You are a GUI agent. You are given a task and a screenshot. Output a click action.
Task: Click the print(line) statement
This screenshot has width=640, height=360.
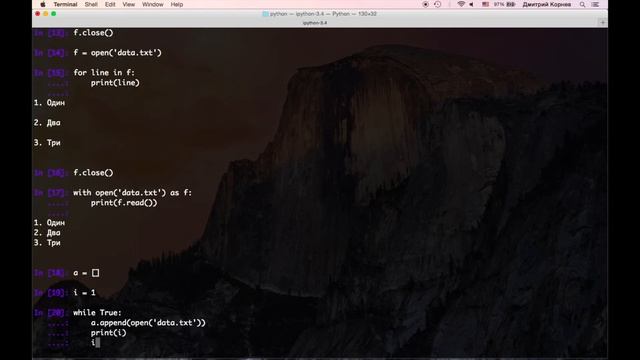115,83
